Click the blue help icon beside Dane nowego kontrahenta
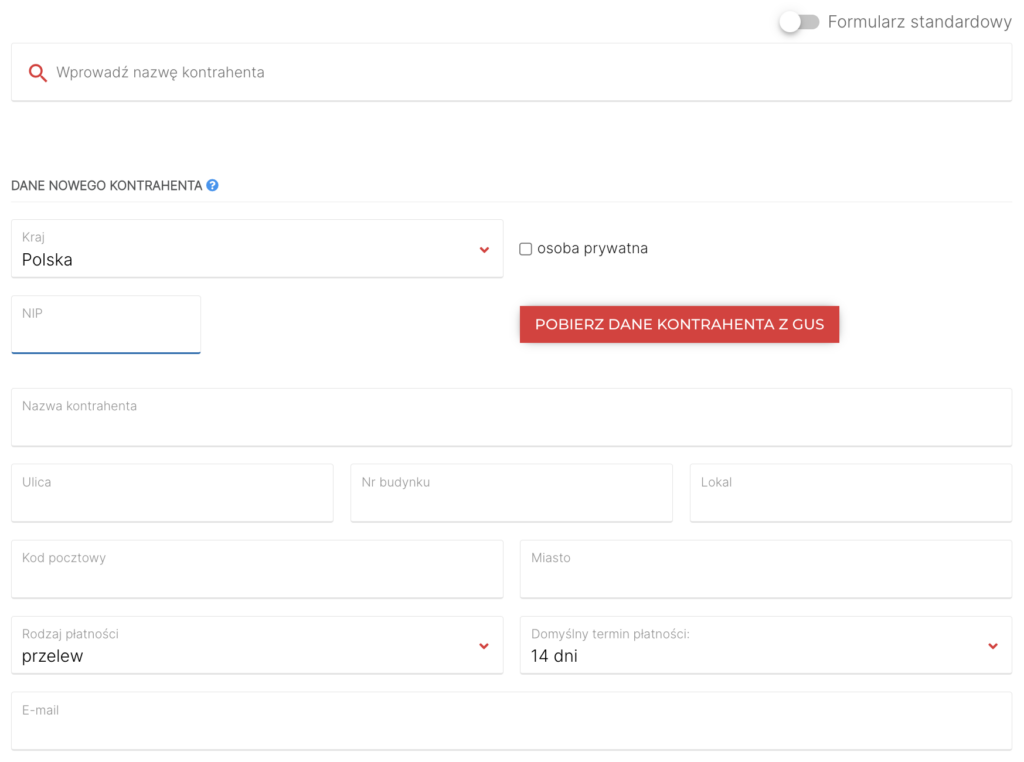 [212, 185]
